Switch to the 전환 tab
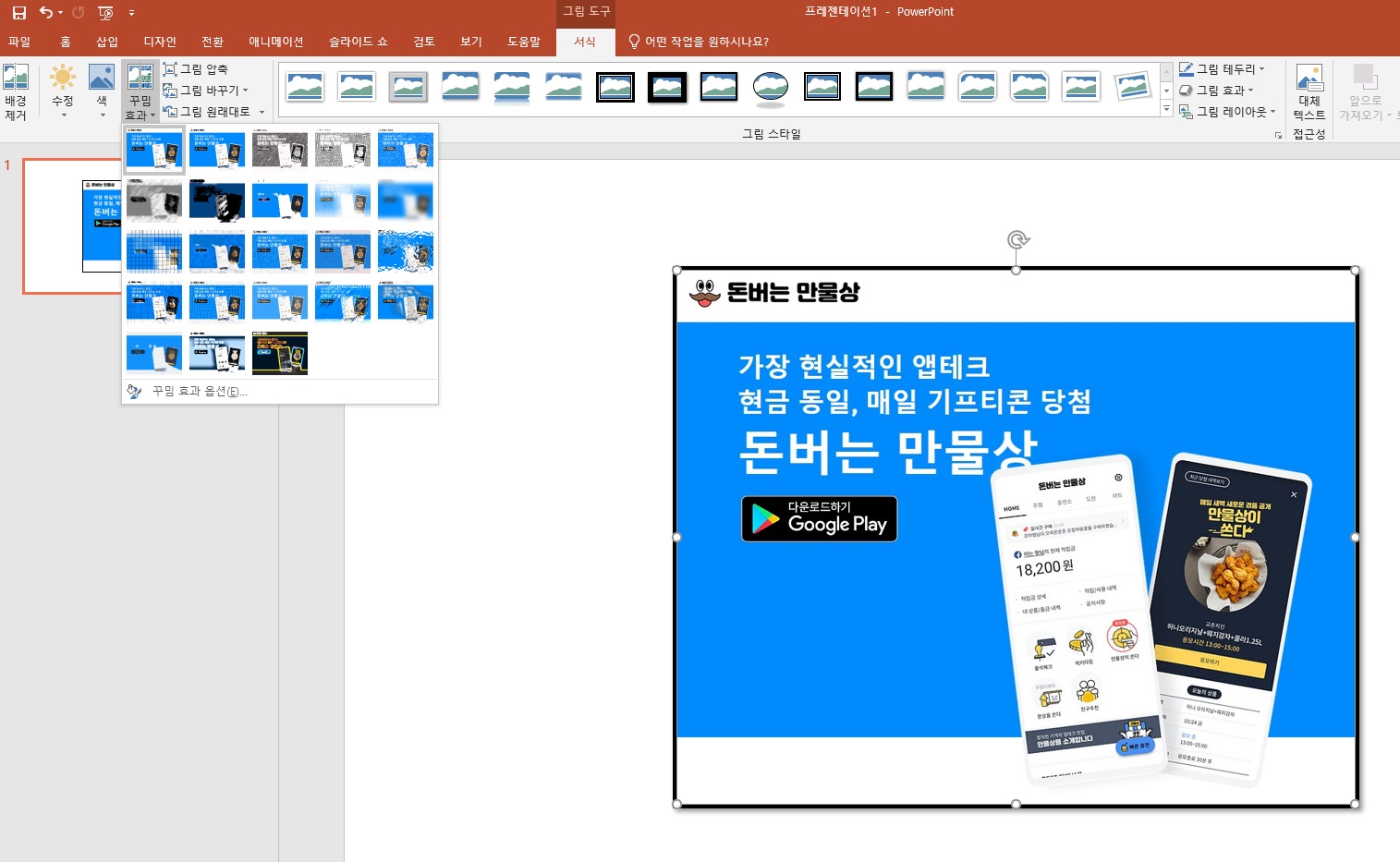 coord(213,42)
